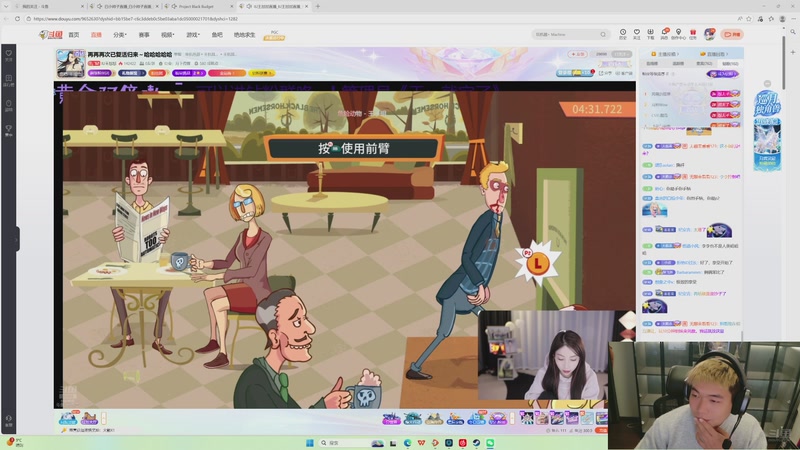Click the unicorn promotion banner on the right
This screenshot has width=800, height=450.
767,131
